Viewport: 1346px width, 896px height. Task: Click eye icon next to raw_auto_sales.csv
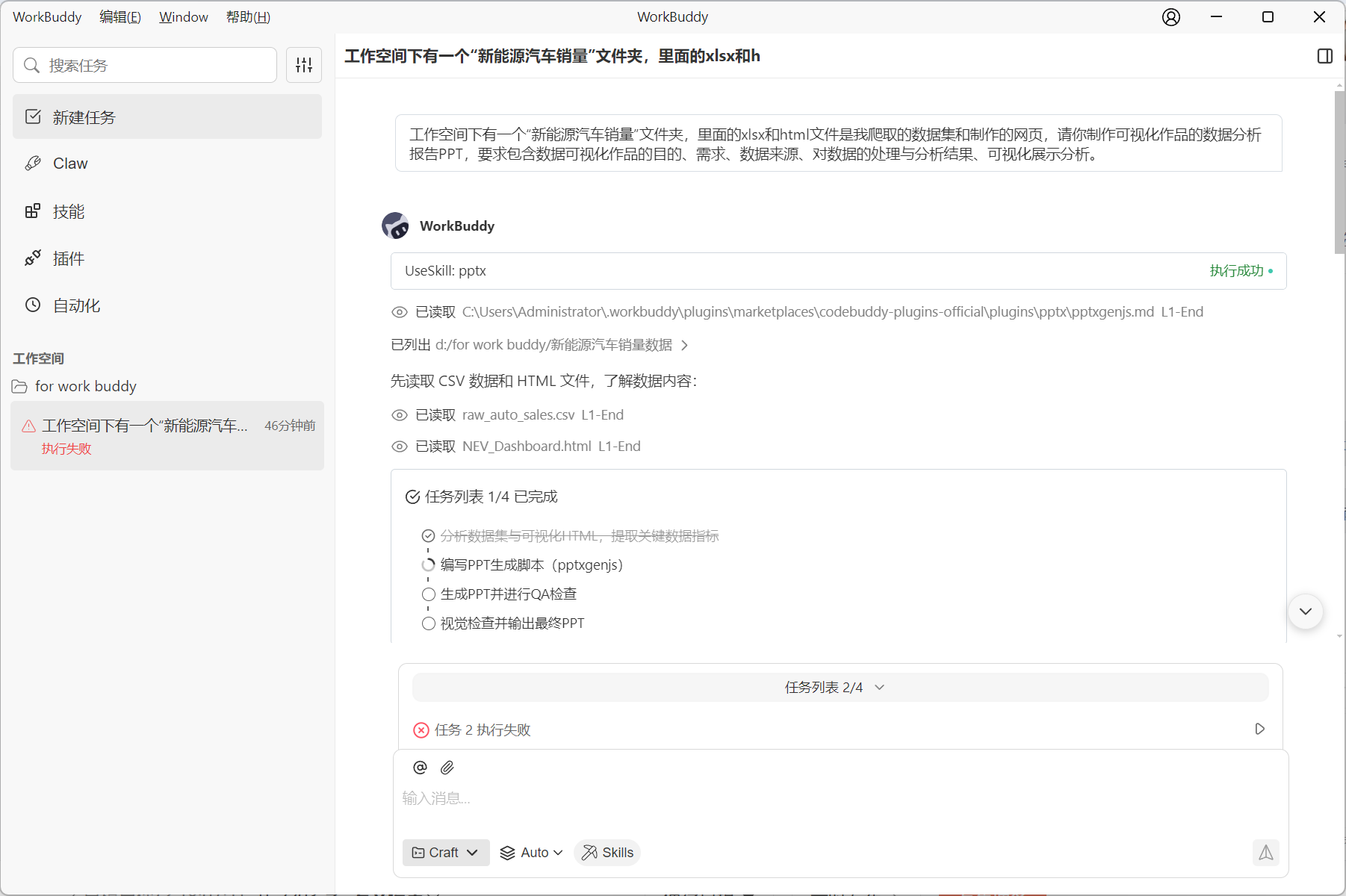(400, 415)
